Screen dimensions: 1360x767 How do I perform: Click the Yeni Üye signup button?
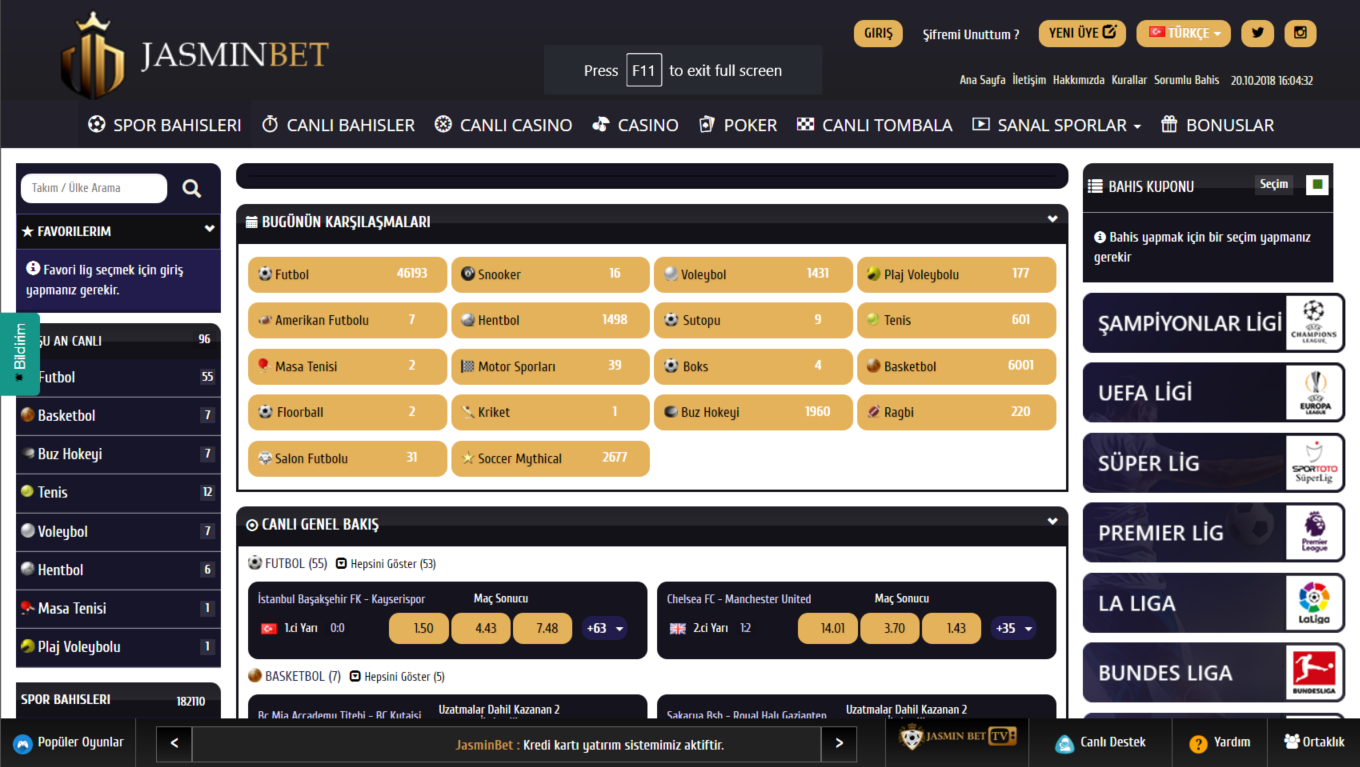[x=1082, y=33]
